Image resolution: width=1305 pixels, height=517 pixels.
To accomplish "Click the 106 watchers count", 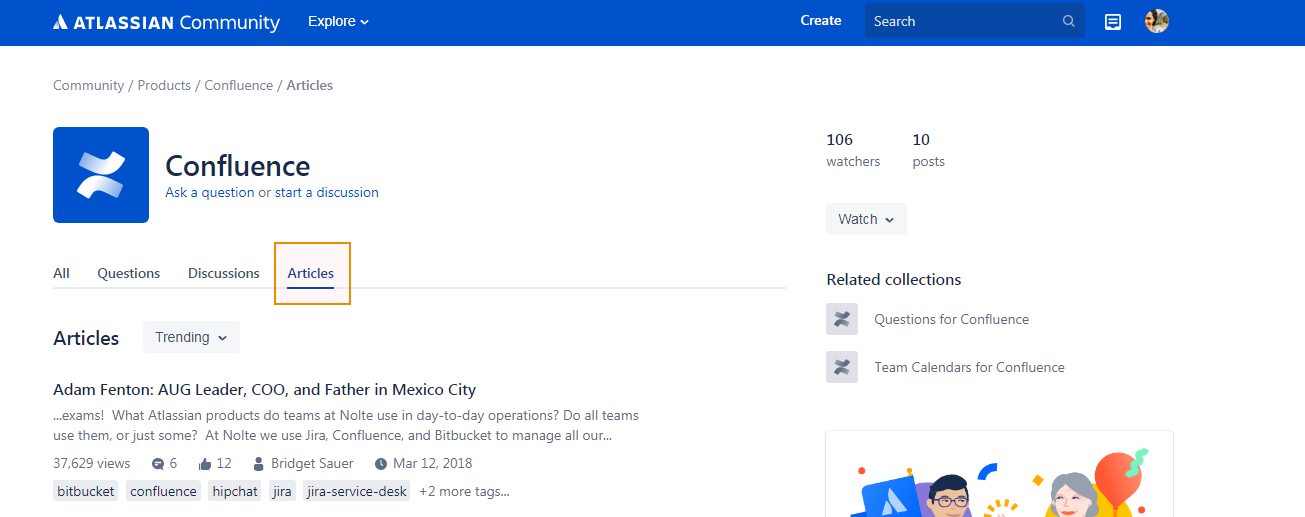I will (x=853, y=150).
